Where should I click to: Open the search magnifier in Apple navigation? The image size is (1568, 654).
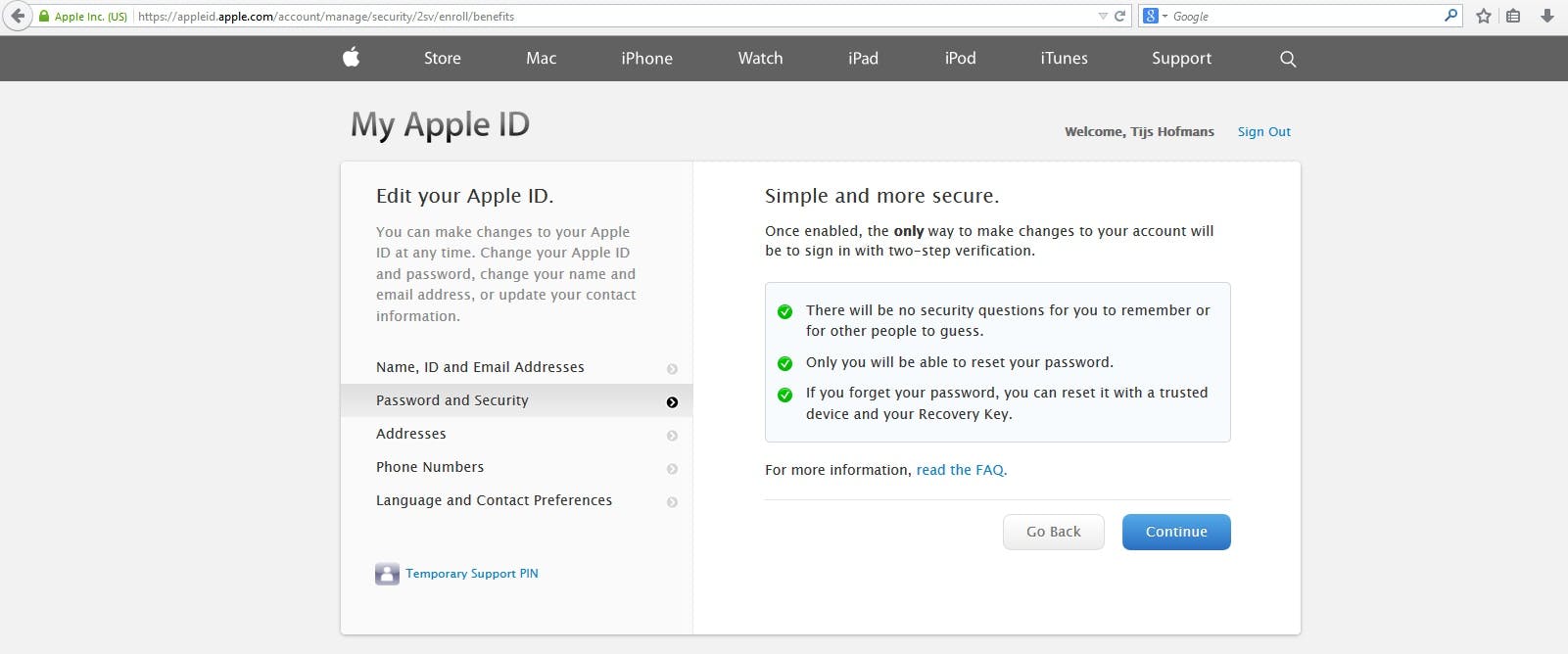[1288, 59]
